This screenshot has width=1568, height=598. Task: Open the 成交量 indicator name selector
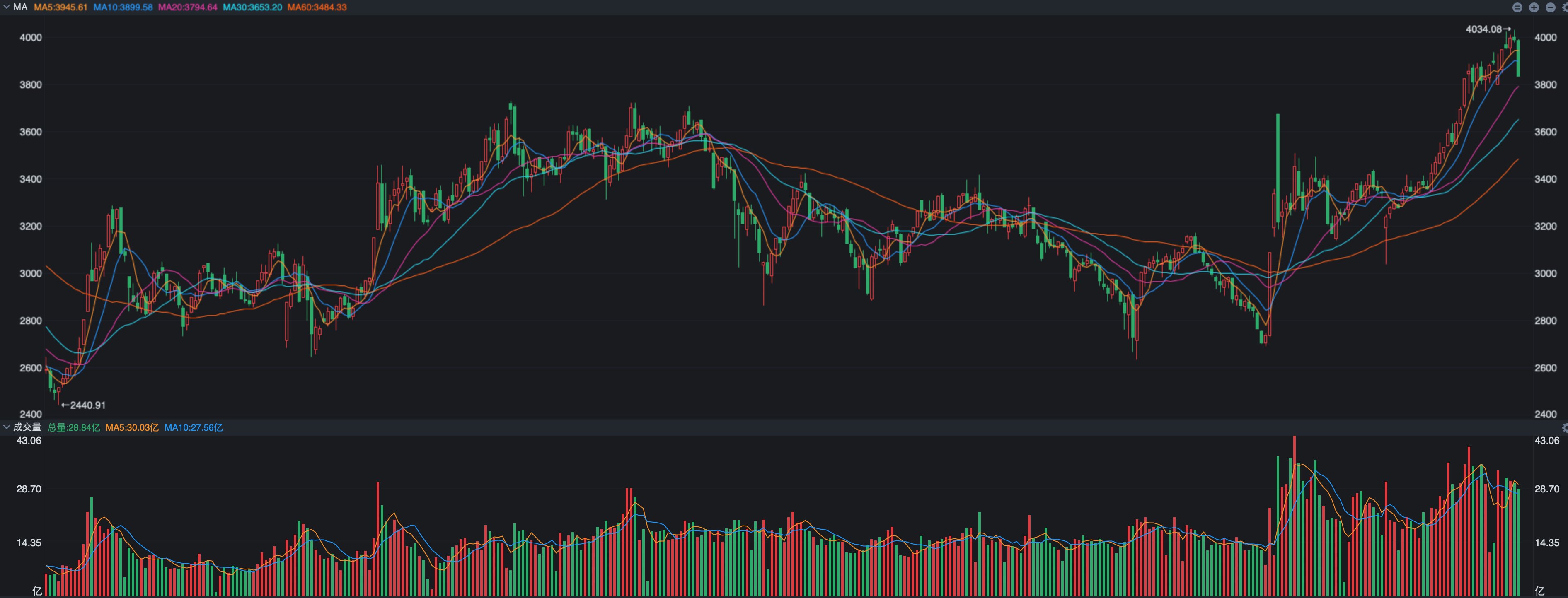point(27,427)
